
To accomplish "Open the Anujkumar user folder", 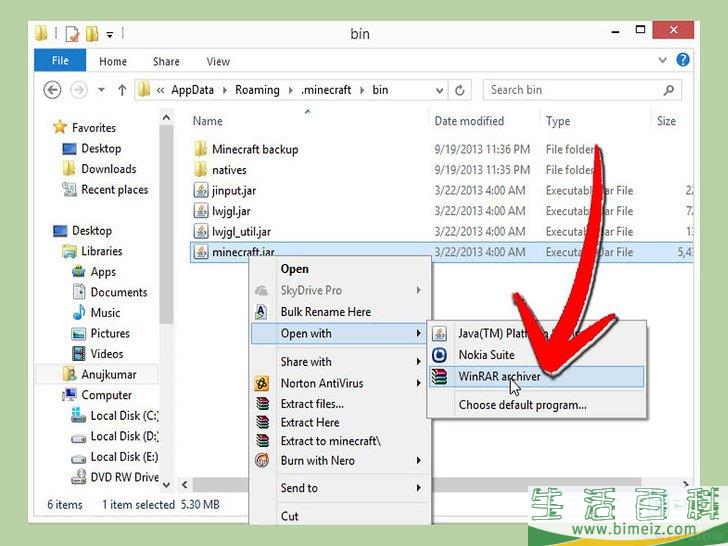I will 108,374.
